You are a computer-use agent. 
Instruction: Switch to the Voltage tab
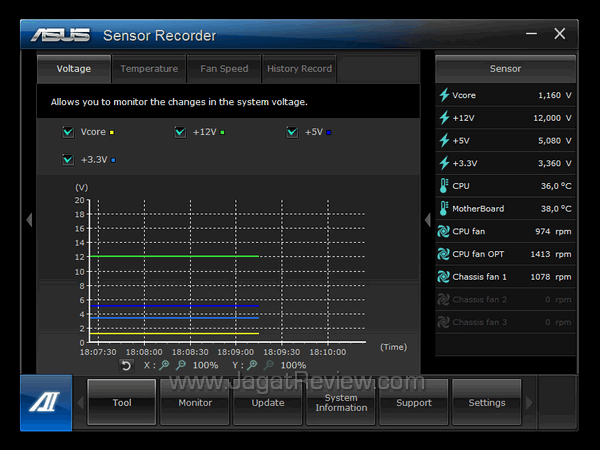point(74,69)
